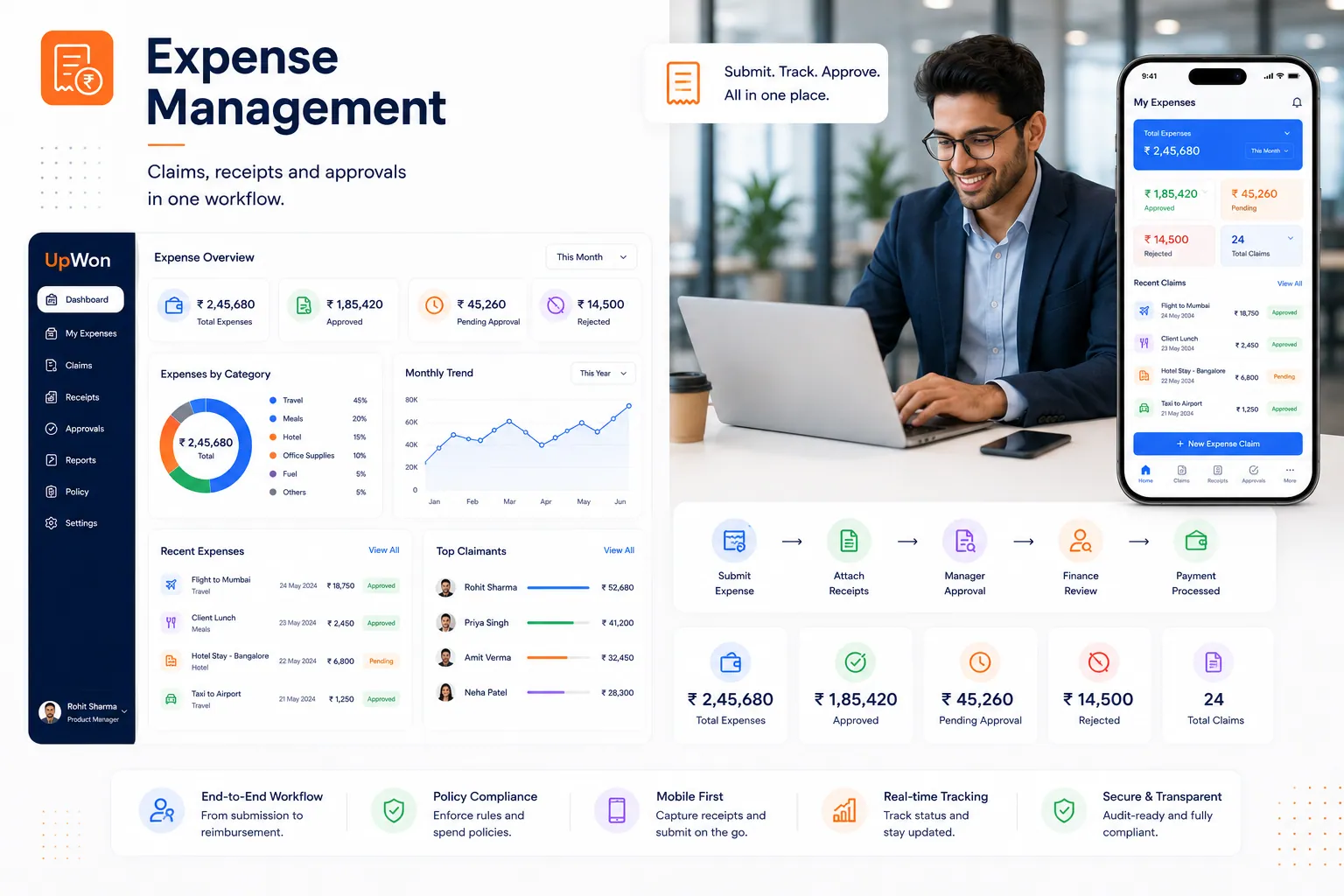Image resolution: width=1344 pixels, height=896 pixels.
Task: Click the ₹ 45,260 Pending Approval card icon
Action: click(x=980, y=663)
